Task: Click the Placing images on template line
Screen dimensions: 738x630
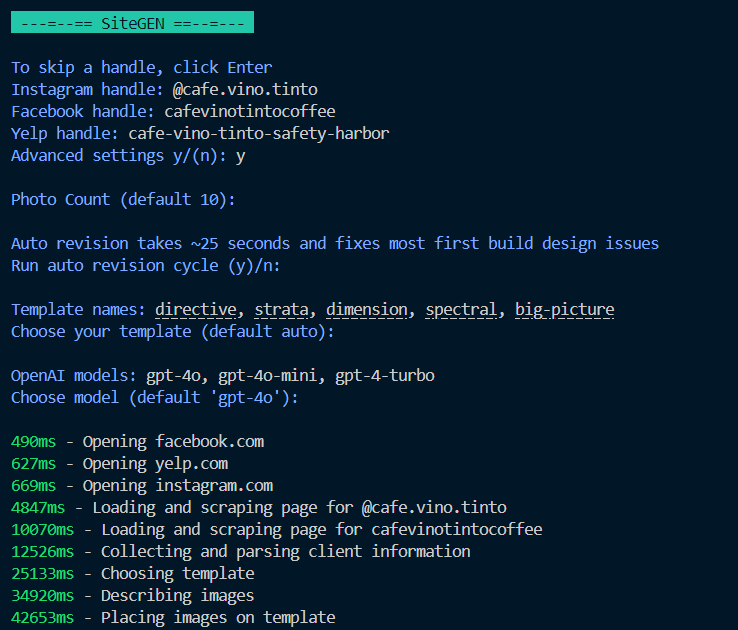Action: pyautogui.click(x=173, y=617)
